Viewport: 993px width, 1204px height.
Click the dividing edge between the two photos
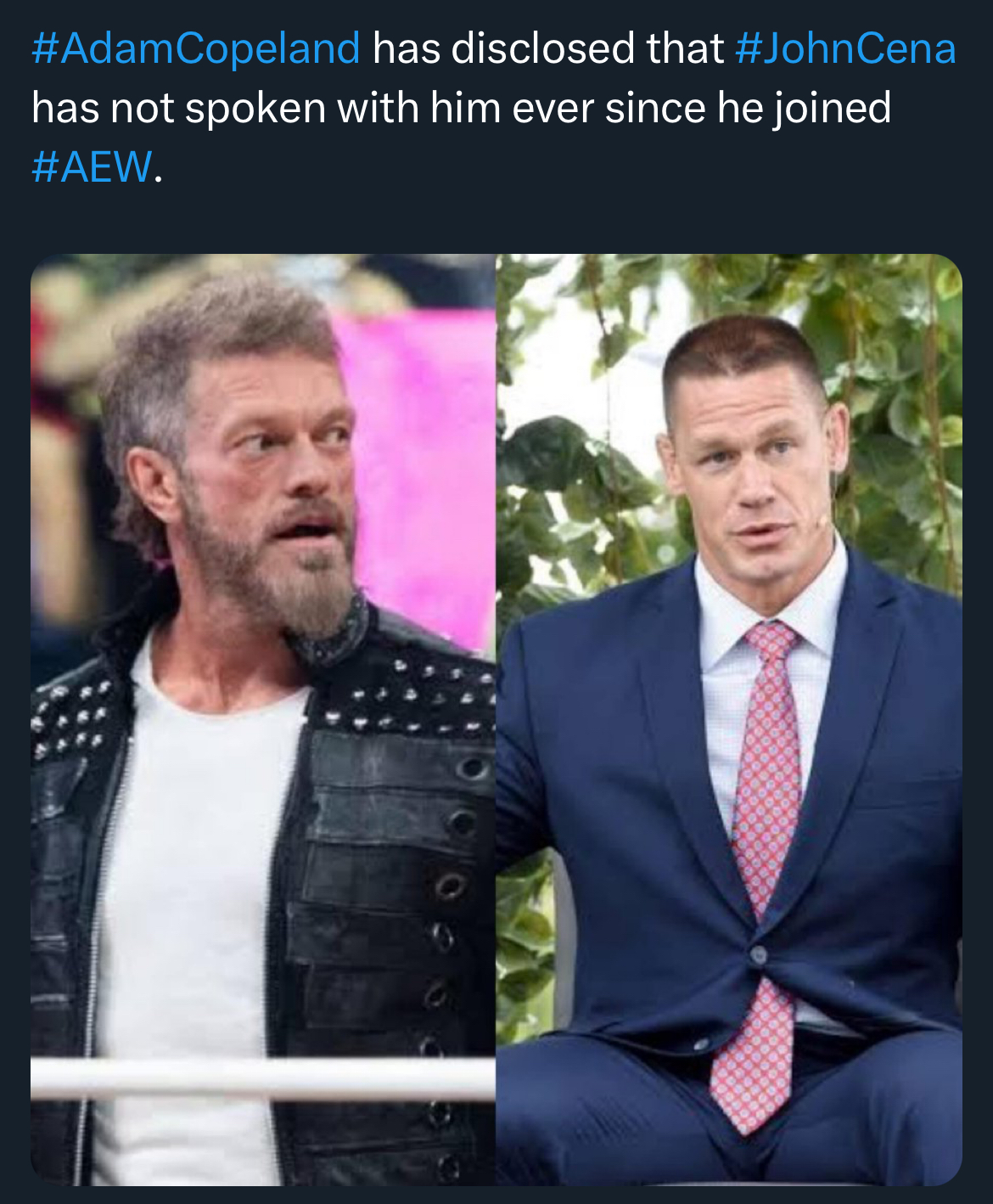point(496,719)
